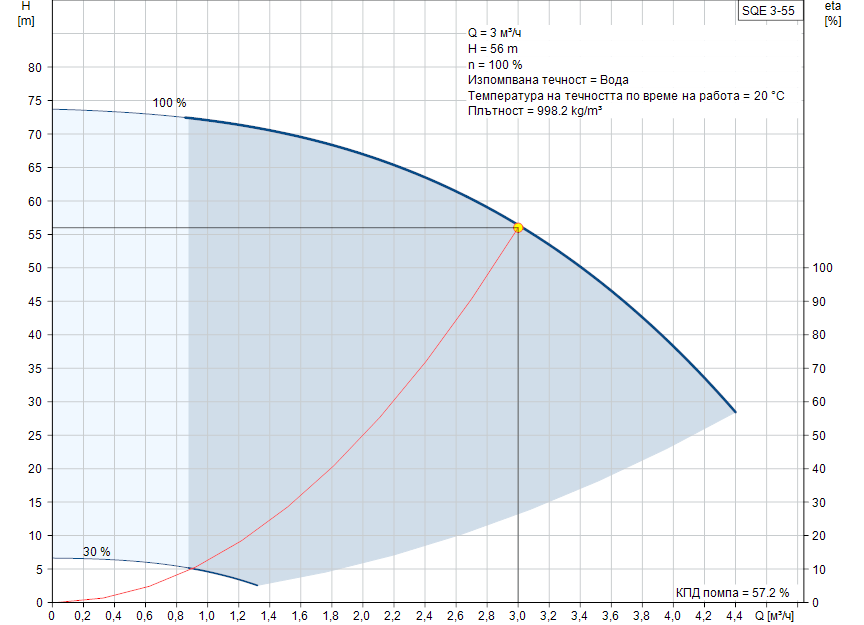Screen dimensions: 864x625
Task: Click the H [m] axis title
Action: pyautogui.click(x=26, y=14)
